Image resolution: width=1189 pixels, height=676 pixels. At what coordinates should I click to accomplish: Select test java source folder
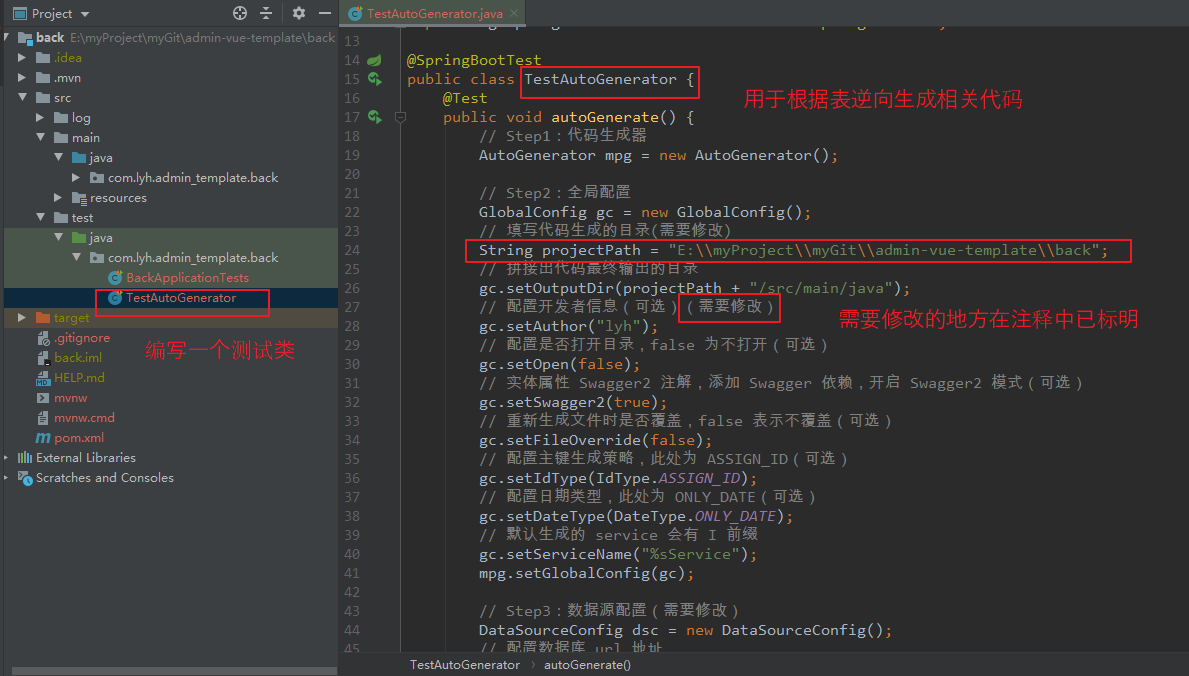(x=100, y=237)
